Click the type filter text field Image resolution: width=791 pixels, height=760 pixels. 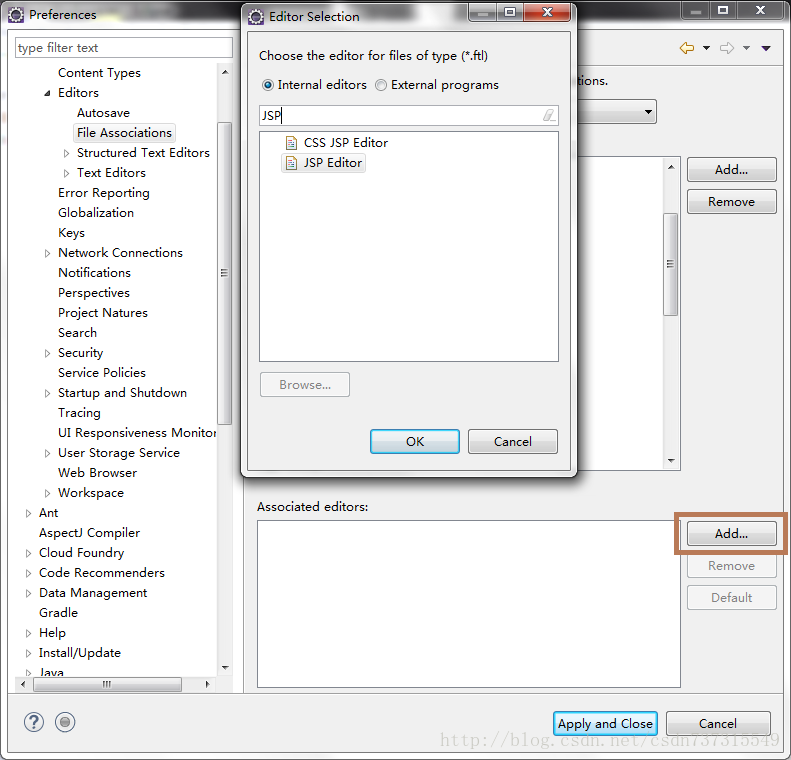[x=124, y=48]
